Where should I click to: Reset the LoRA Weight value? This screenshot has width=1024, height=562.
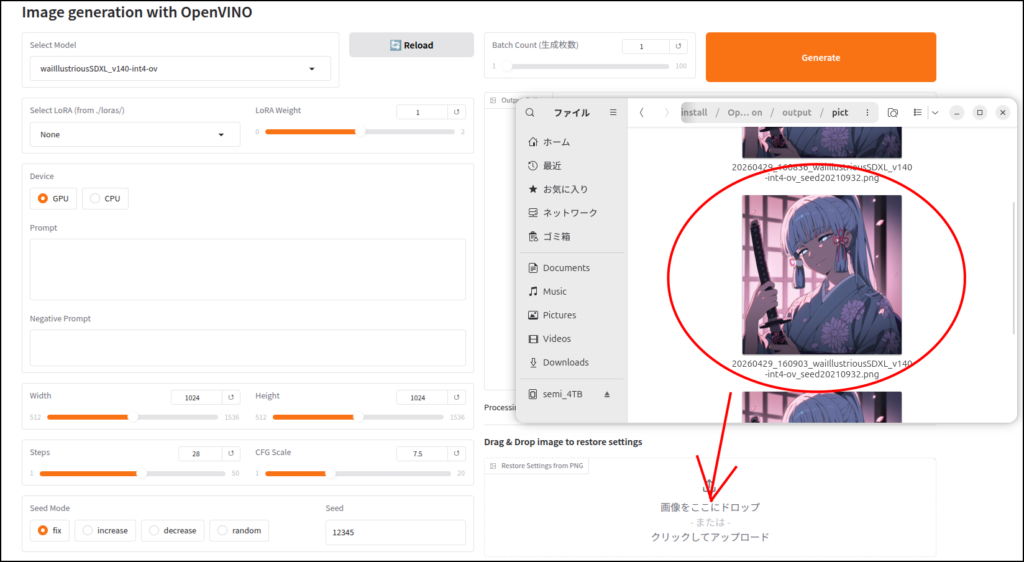(456, 112)
